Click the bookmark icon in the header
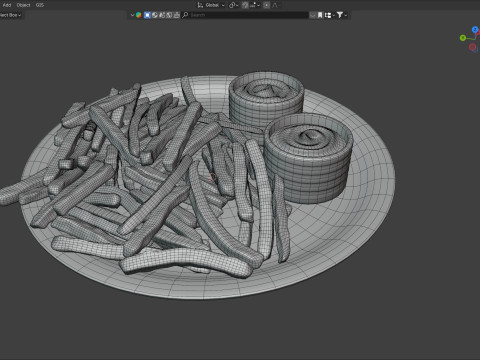Image resolution: width=480 pixels, height=360 pixels. point(320,15)
